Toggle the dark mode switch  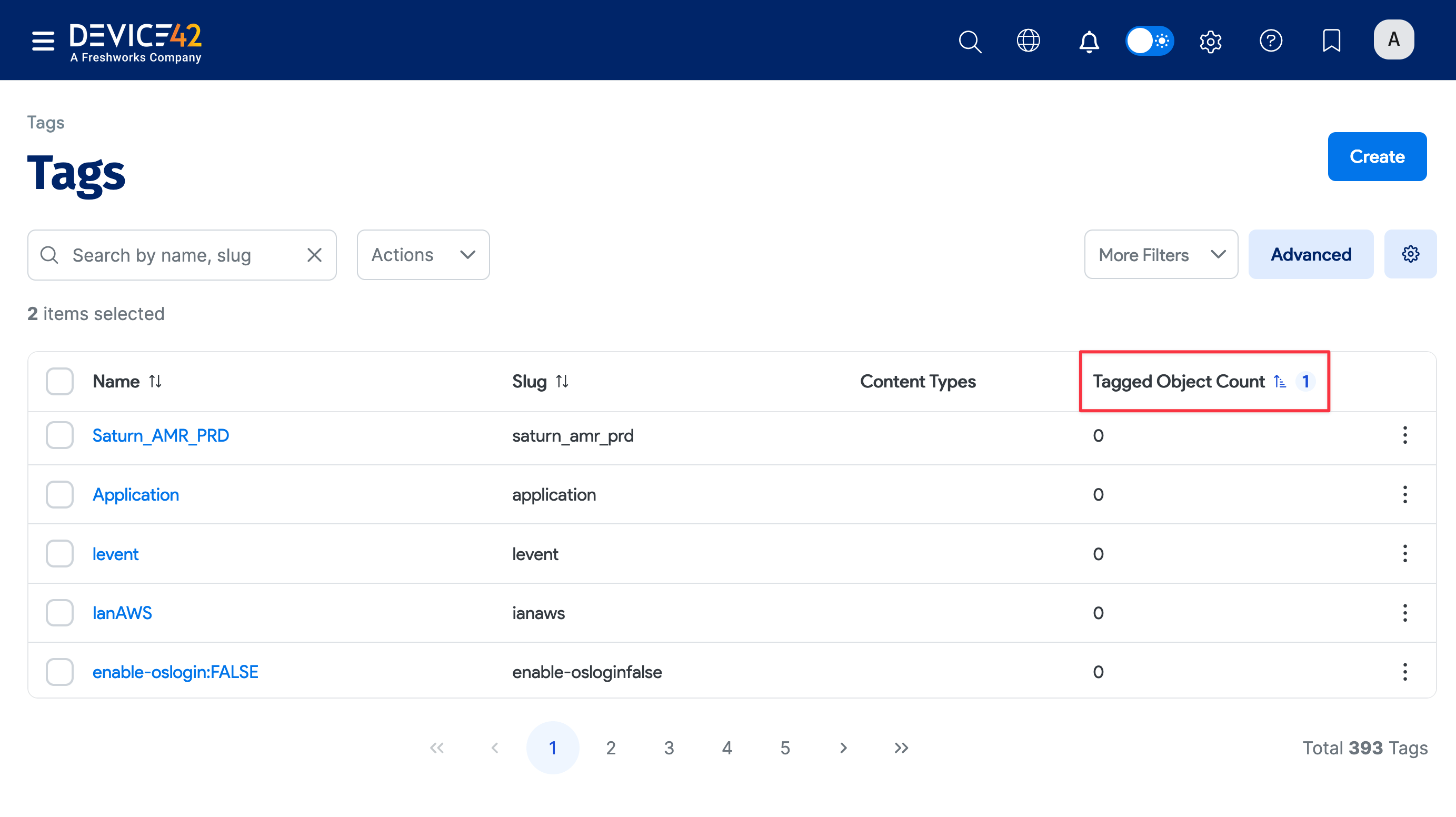point(1150,41)
